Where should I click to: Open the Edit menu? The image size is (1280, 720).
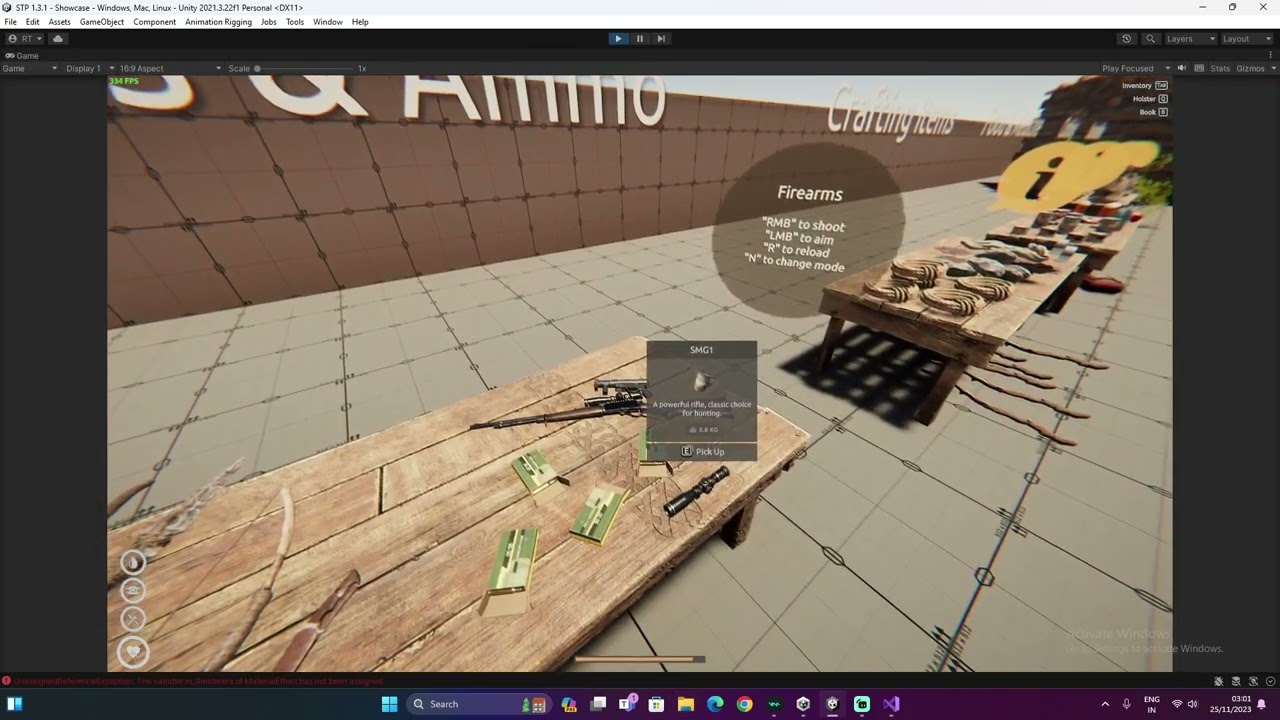pos(33,22)
